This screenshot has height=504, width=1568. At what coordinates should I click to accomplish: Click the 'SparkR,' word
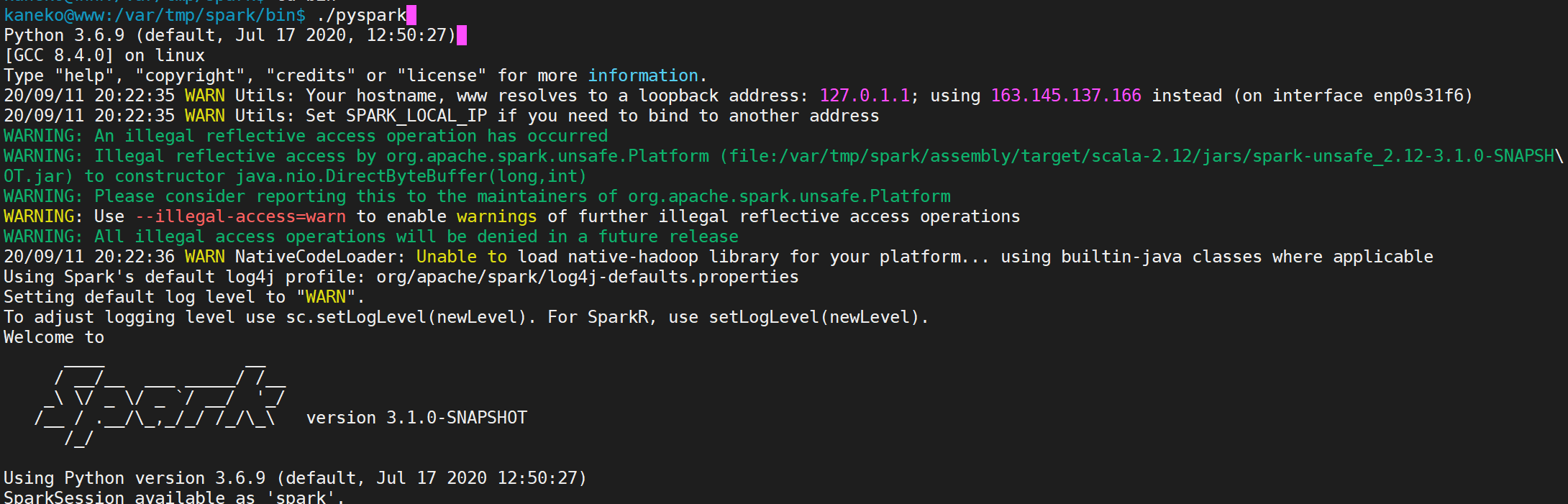[623, 317]
